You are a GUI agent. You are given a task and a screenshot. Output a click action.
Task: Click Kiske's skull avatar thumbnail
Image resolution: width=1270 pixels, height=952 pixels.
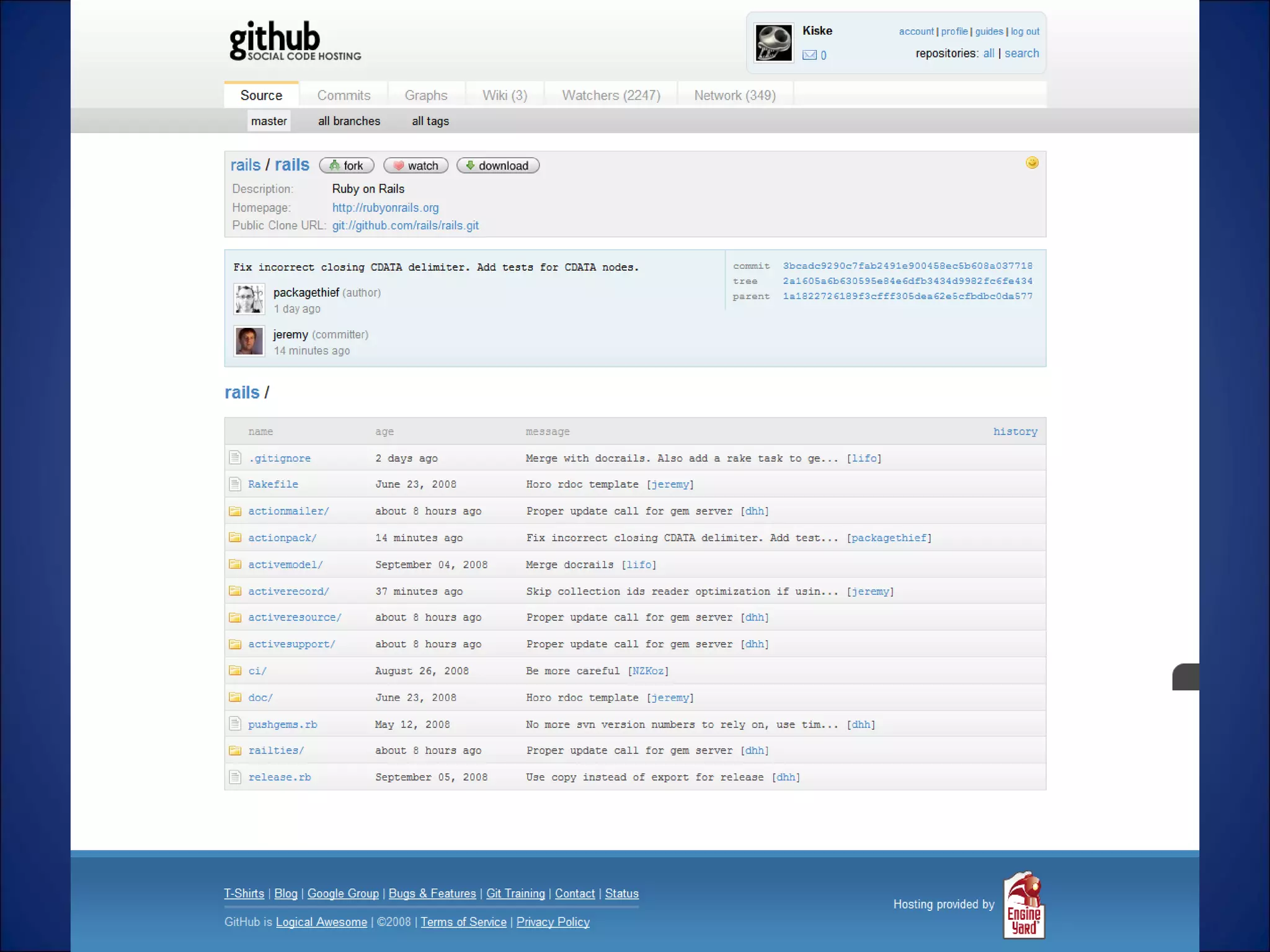click(x=773, y=43)
